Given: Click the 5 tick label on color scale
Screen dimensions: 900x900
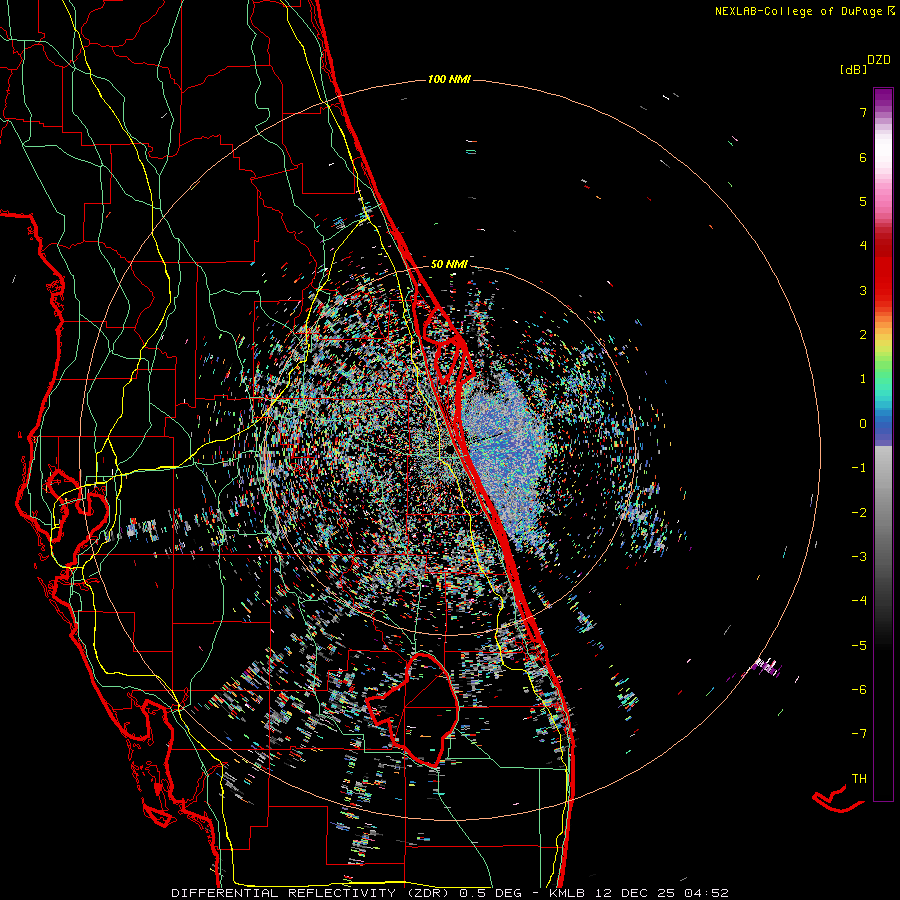Looking at the screenshot, I should 863,201.
